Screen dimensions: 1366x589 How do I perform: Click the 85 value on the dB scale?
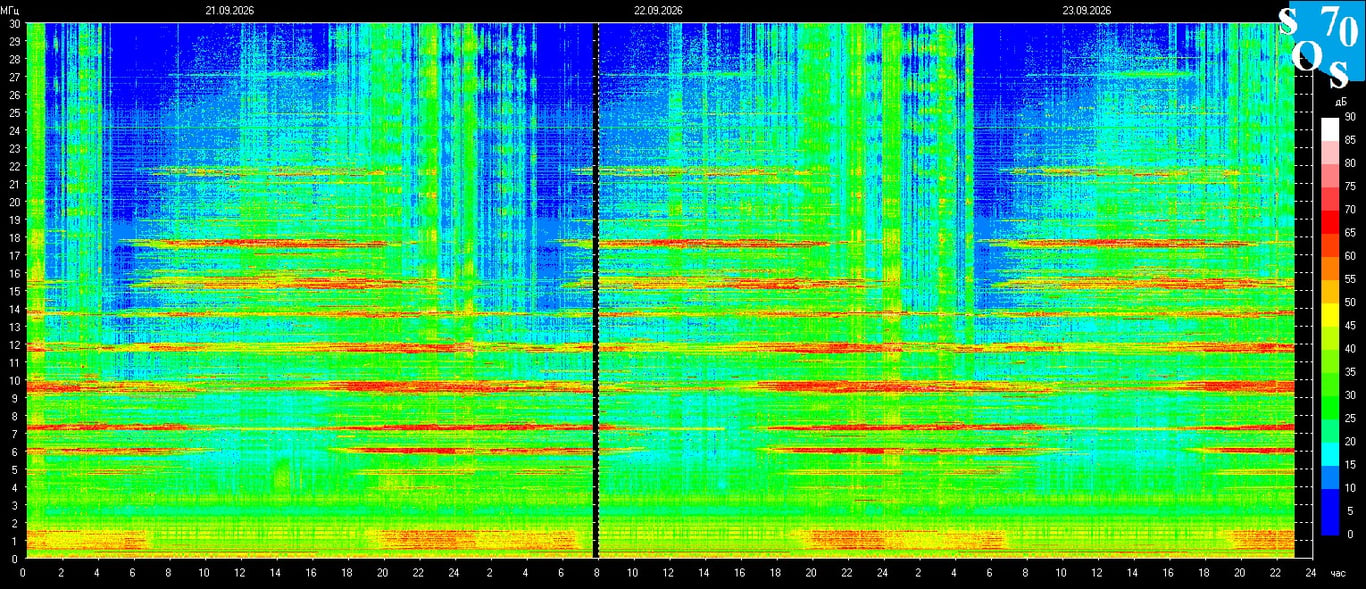tap(1349, 140)
